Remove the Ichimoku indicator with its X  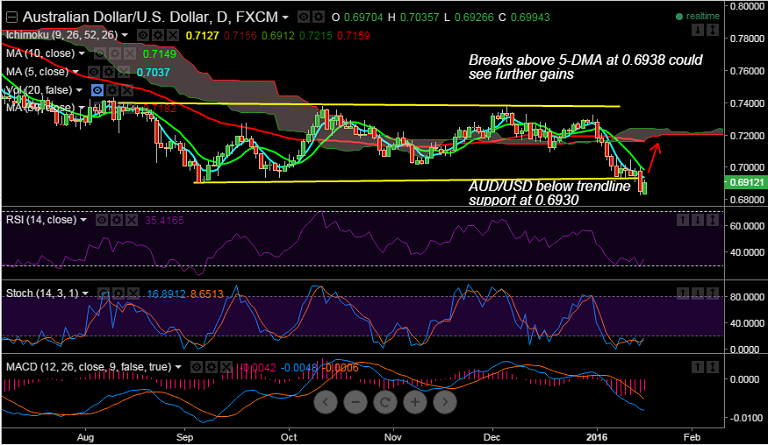click(172, 35)
